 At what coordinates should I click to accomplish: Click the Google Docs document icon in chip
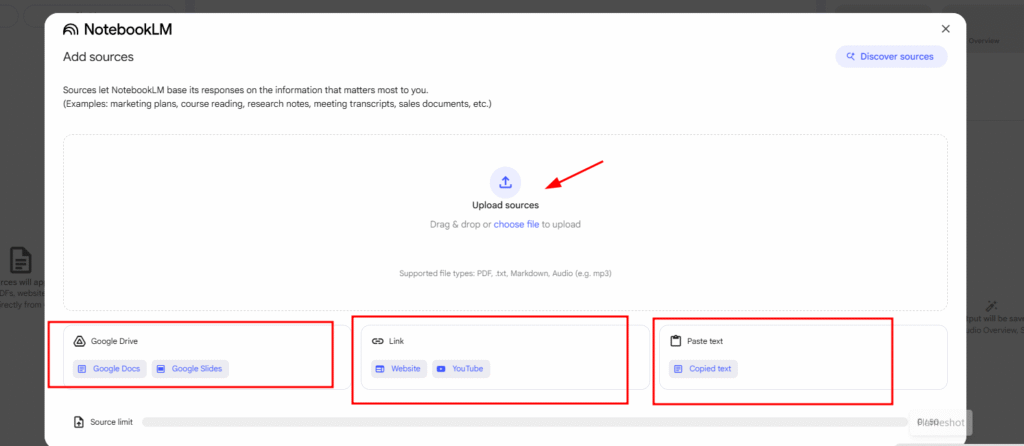pos(82,369)
